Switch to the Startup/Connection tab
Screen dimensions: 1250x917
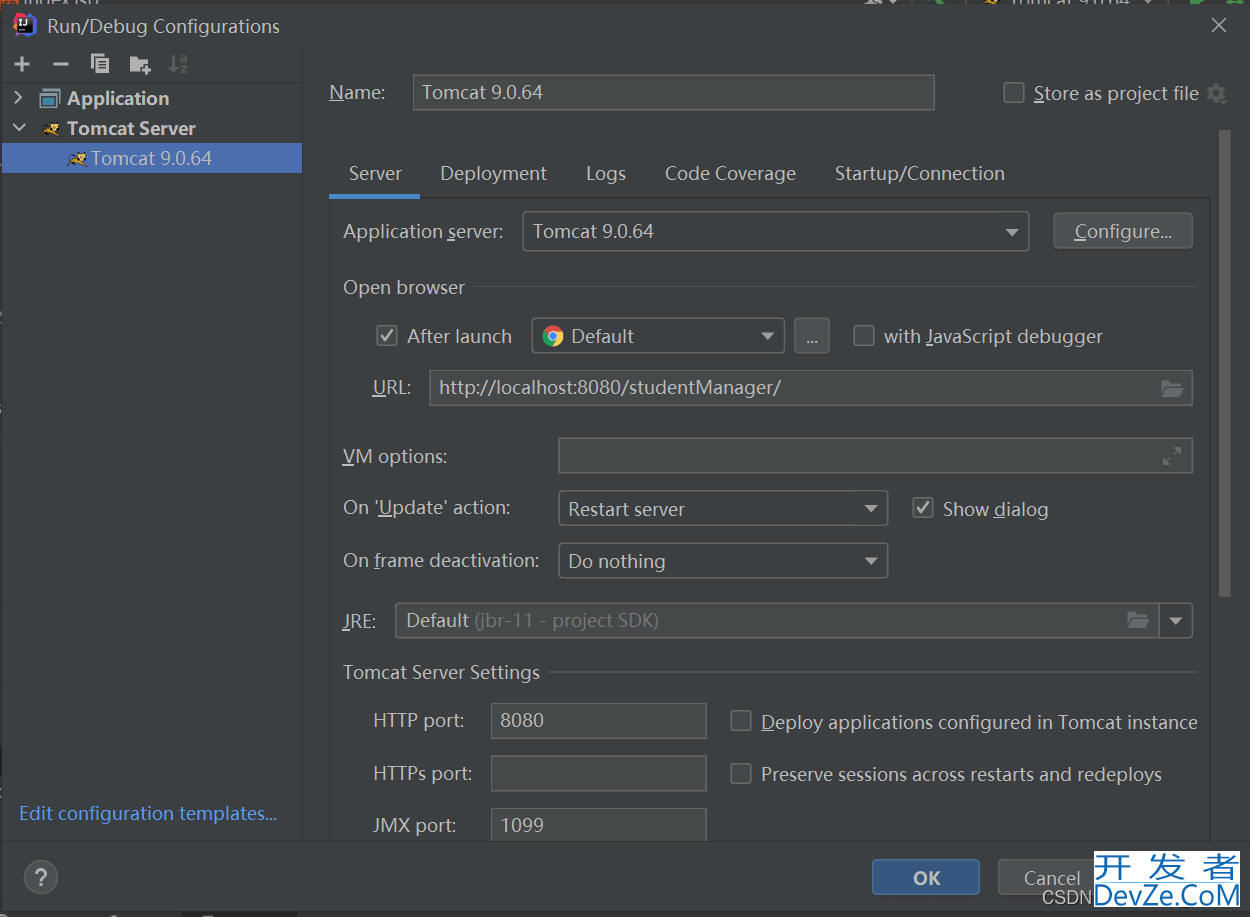(x=920, y=174)
